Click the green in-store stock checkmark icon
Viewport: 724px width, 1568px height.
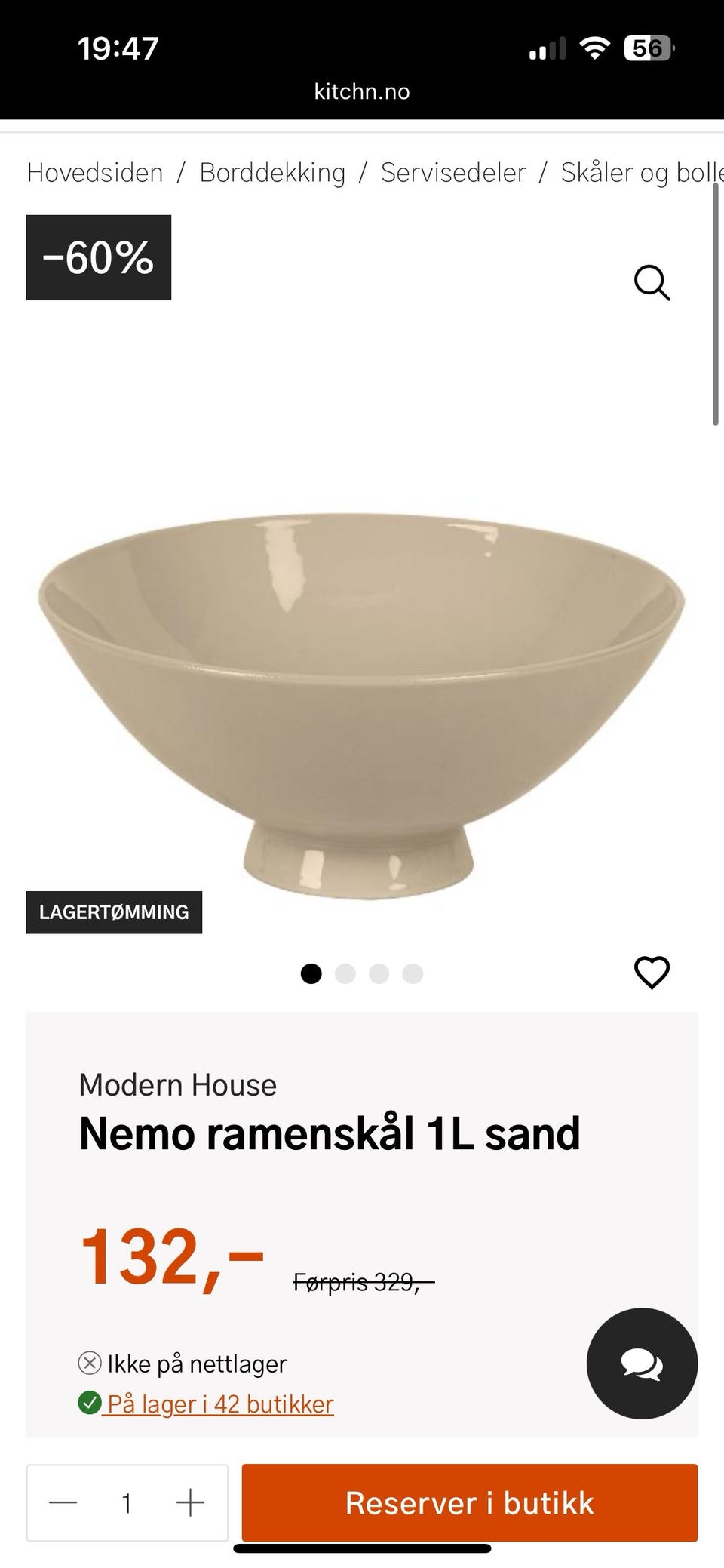[90, 1404]
